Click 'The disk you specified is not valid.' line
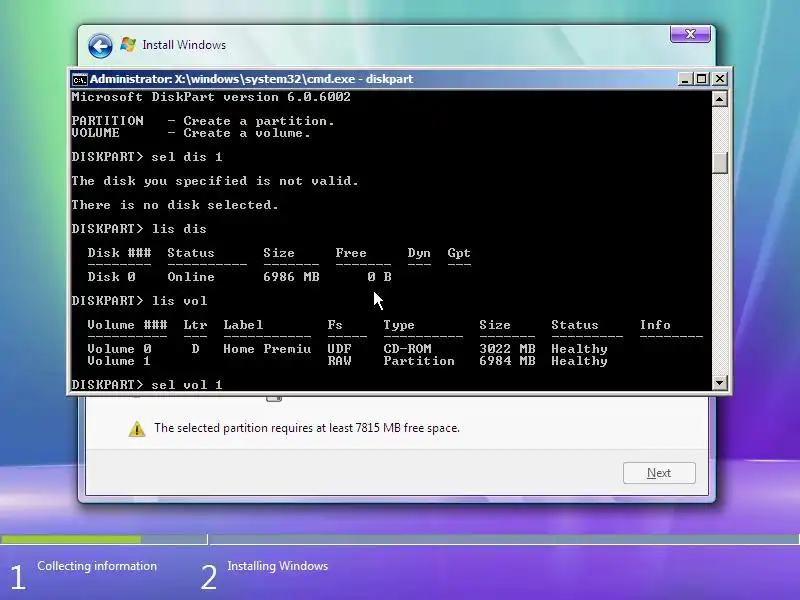This screenshot has height=600, width=800. (215, 181)
